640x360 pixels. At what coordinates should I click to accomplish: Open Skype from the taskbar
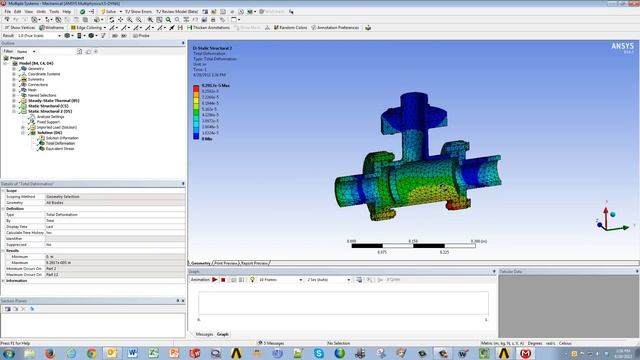[x=319, y=353]
